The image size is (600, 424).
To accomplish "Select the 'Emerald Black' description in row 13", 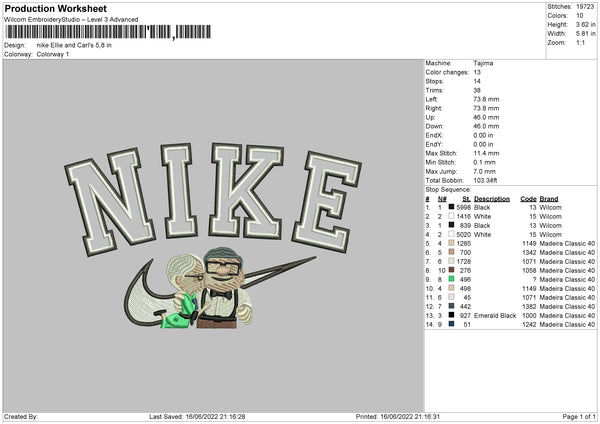I will (495, 315).
